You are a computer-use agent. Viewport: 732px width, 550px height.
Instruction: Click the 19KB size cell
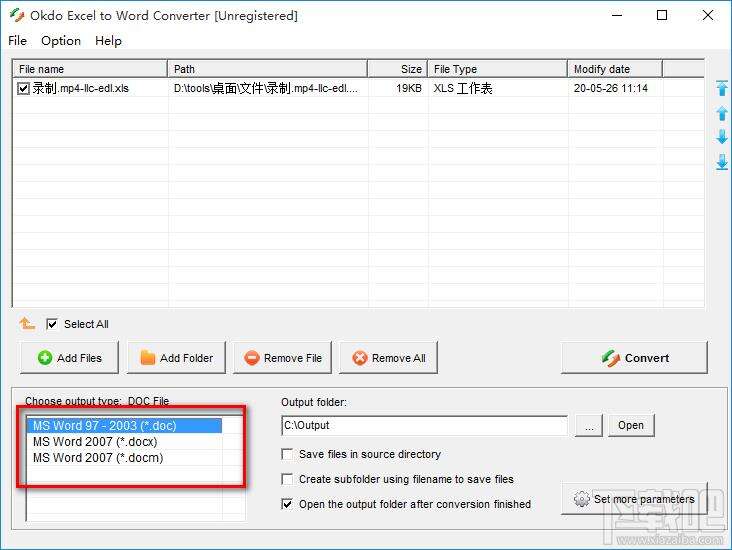point(408,88)
